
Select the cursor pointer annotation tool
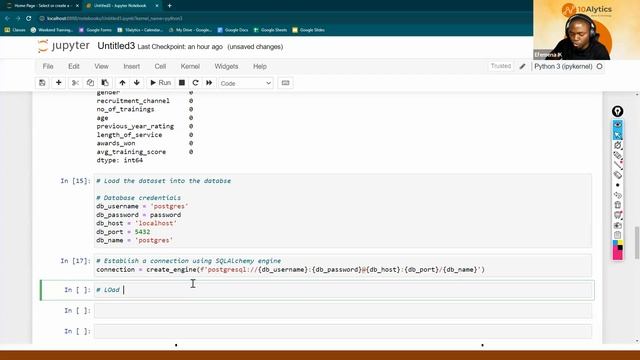[x=618, y=135]
